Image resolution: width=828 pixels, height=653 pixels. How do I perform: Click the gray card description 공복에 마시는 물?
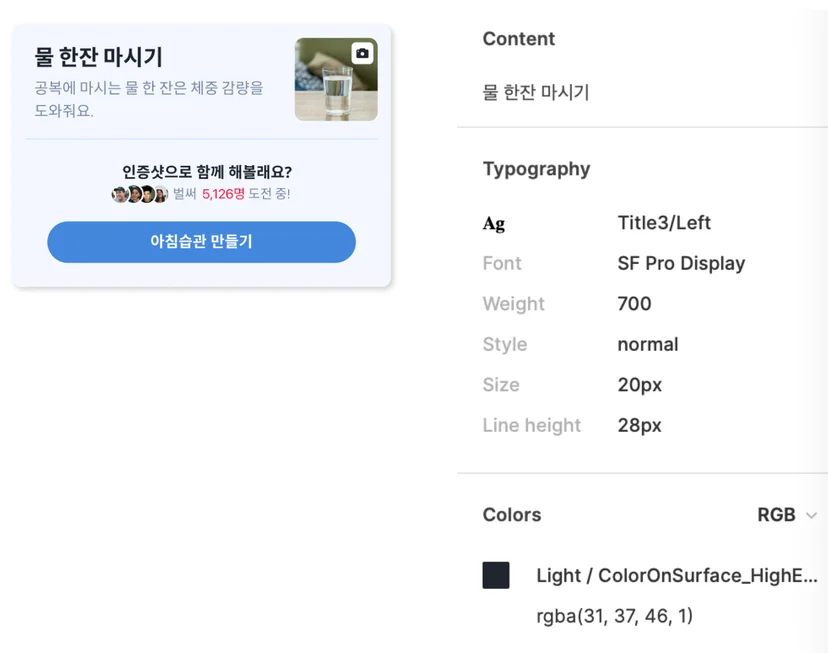tap(148, 99)
